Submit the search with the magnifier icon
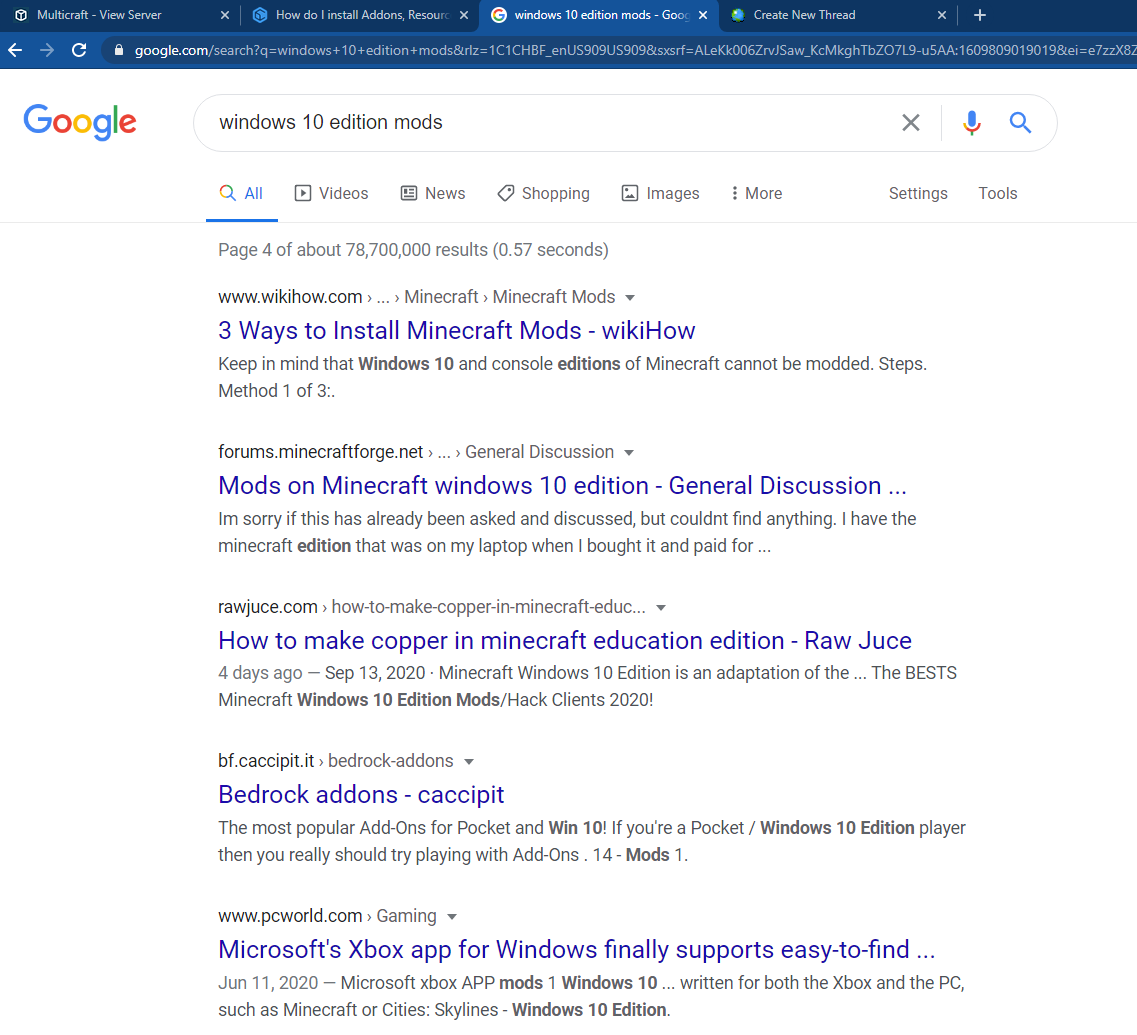1137x1035 pixels. click(1020, 123)
